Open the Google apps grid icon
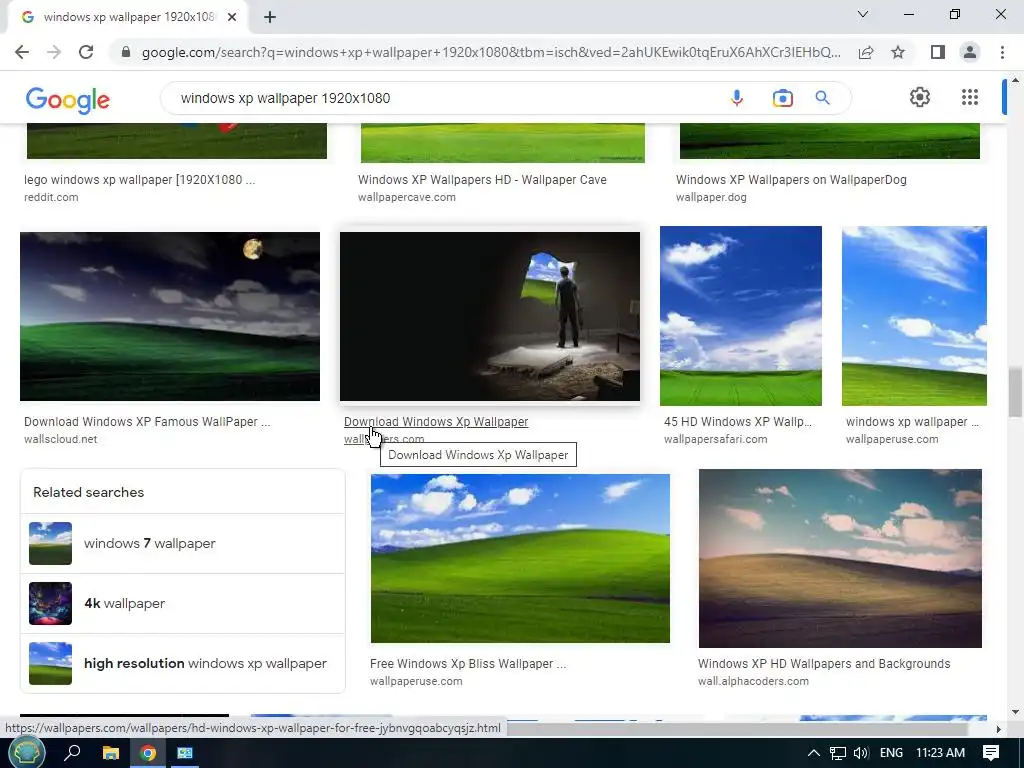 (x=970, y=97)
